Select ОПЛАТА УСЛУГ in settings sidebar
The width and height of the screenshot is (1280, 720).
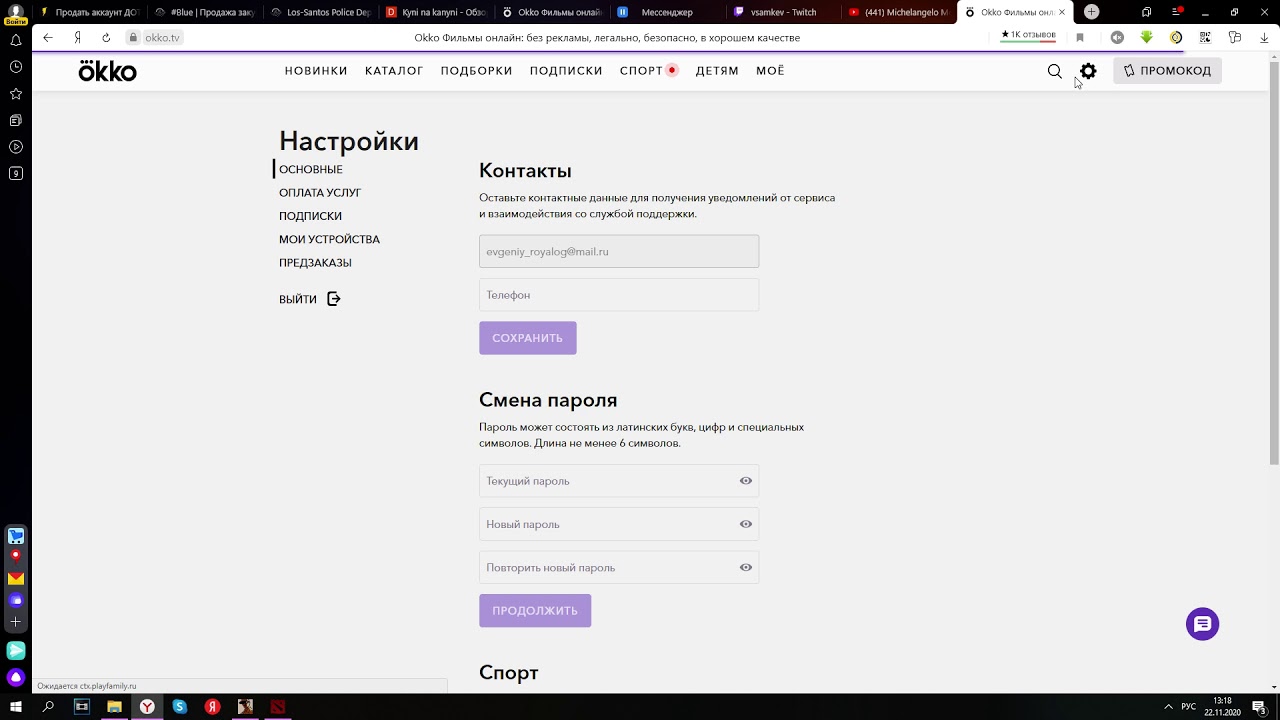tap(320, 192)
